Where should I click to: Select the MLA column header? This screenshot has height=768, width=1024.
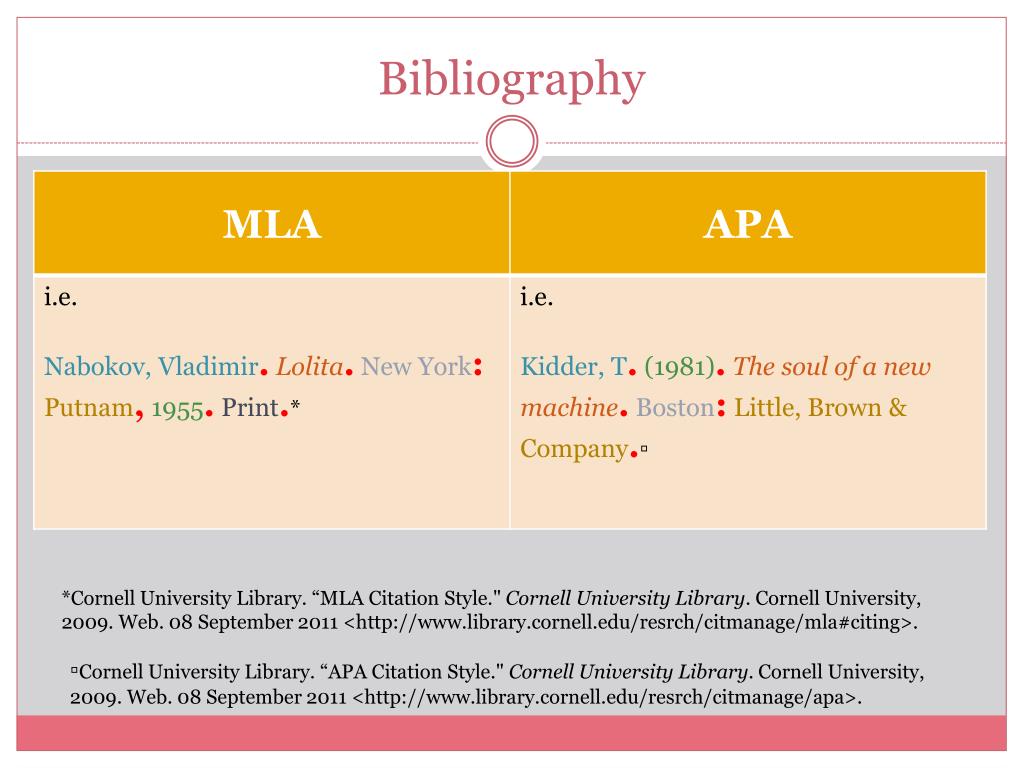[x=272, y=223]
